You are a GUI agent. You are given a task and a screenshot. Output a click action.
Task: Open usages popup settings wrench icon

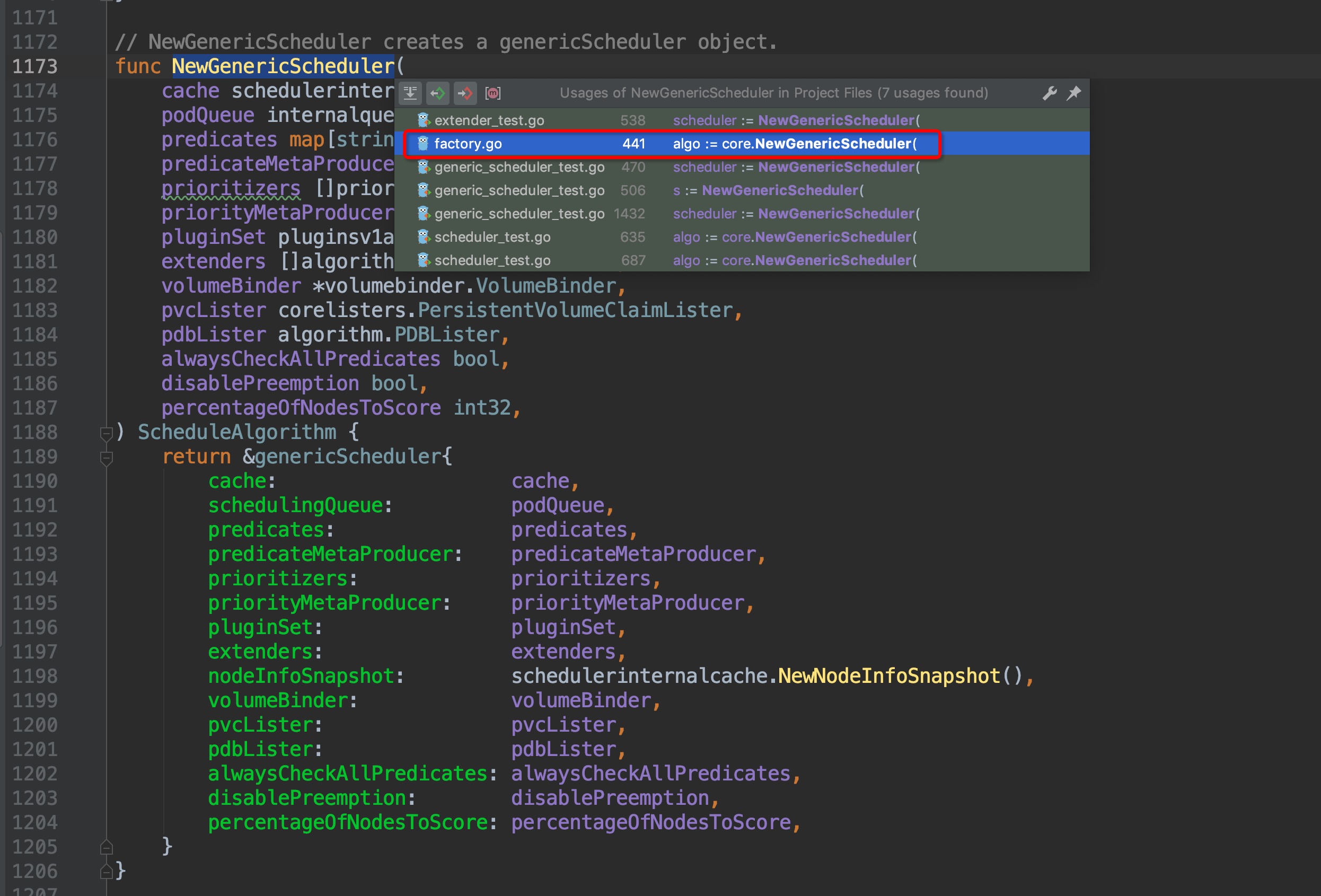1049,93
